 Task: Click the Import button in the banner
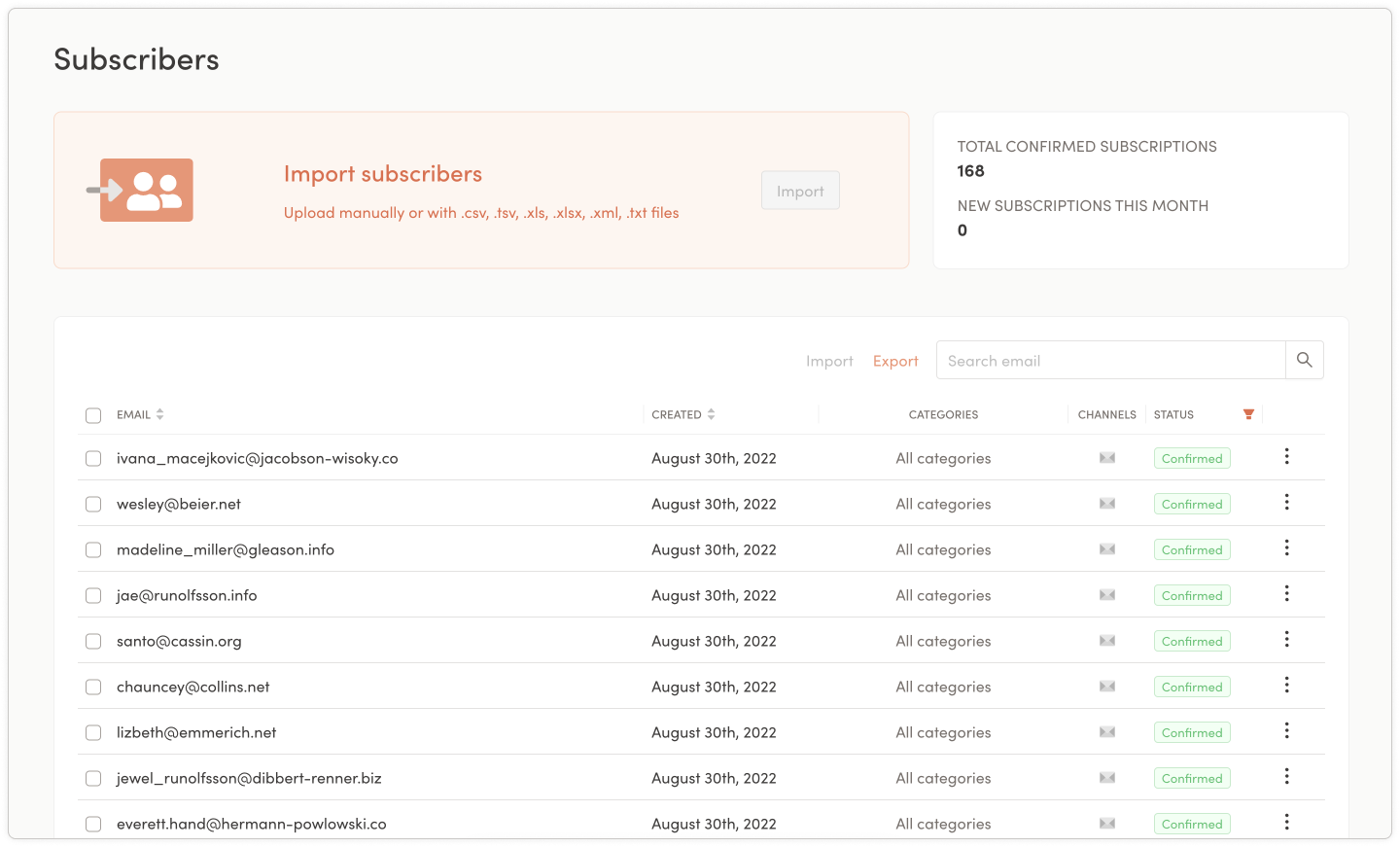800,191
